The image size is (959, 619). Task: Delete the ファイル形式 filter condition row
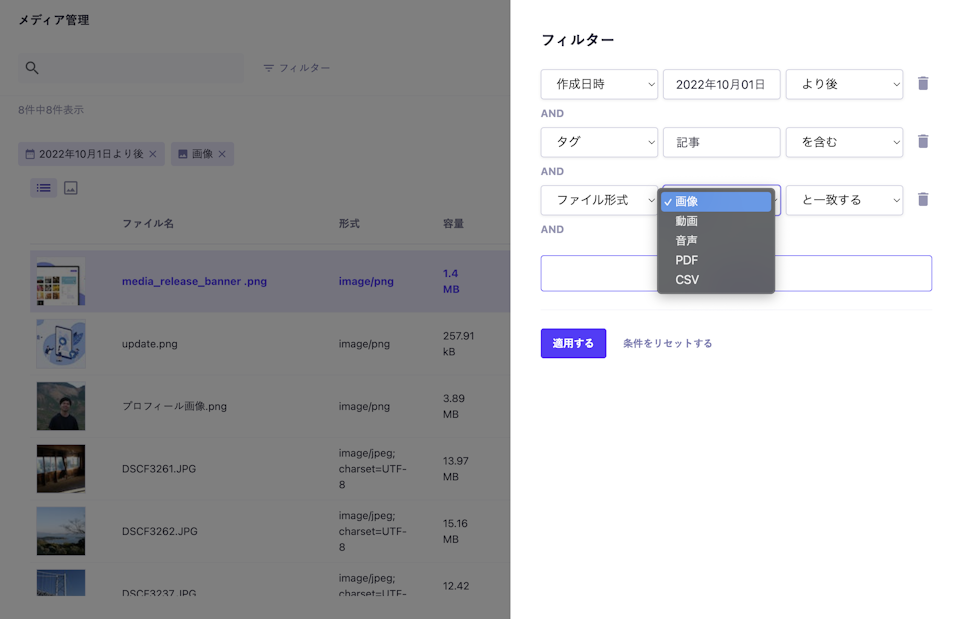click(923, 200)
